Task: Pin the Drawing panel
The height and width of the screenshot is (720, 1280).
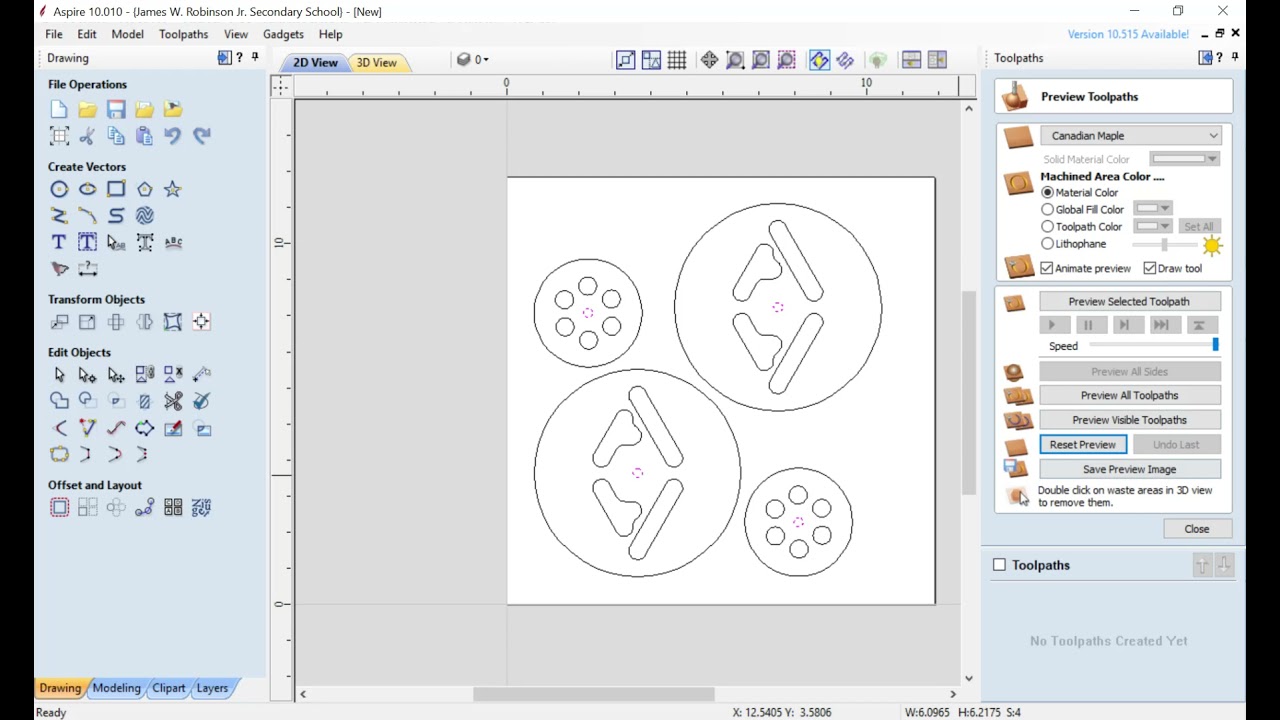Action: (255, 58)
